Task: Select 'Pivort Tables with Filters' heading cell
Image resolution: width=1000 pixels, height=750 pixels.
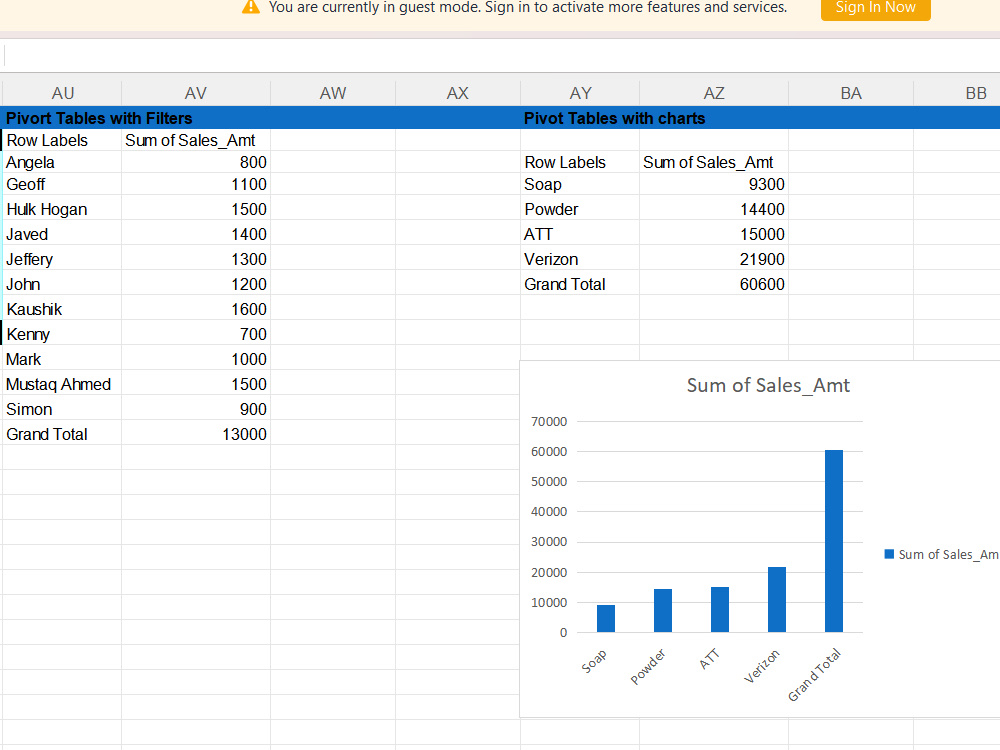Action: 62,118
